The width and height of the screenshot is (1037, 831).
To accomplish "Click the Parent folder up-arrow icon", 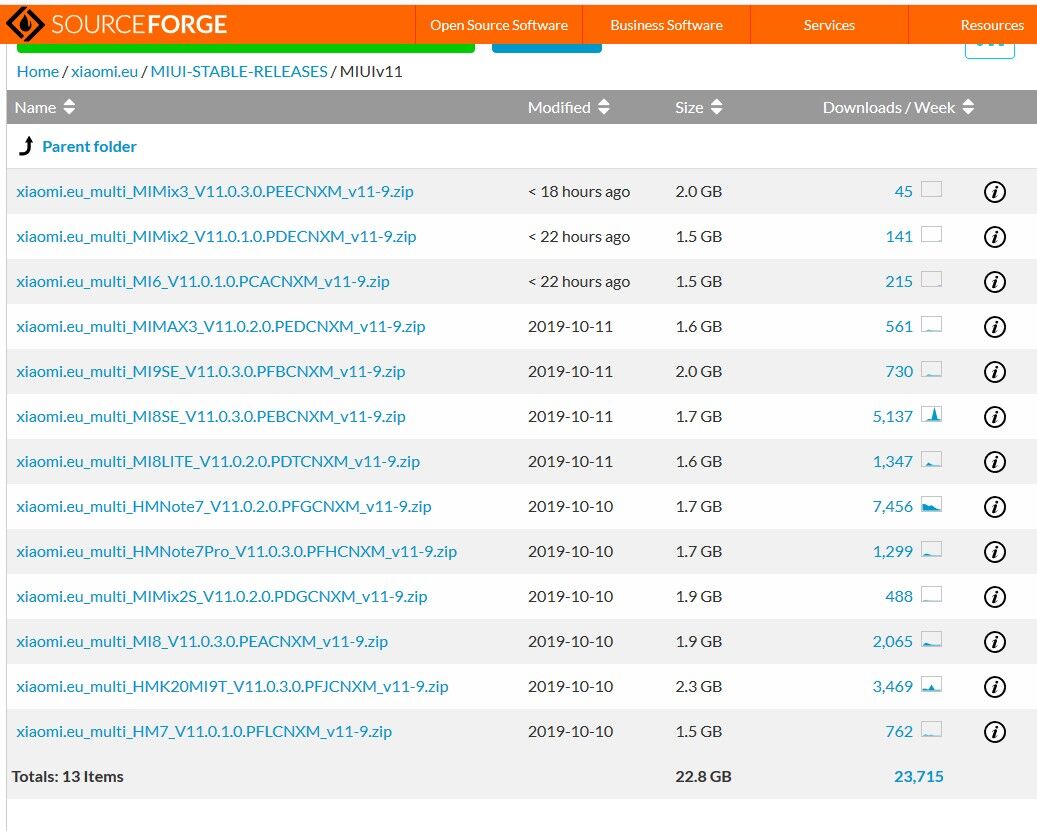I will click(x=26, y=146).
